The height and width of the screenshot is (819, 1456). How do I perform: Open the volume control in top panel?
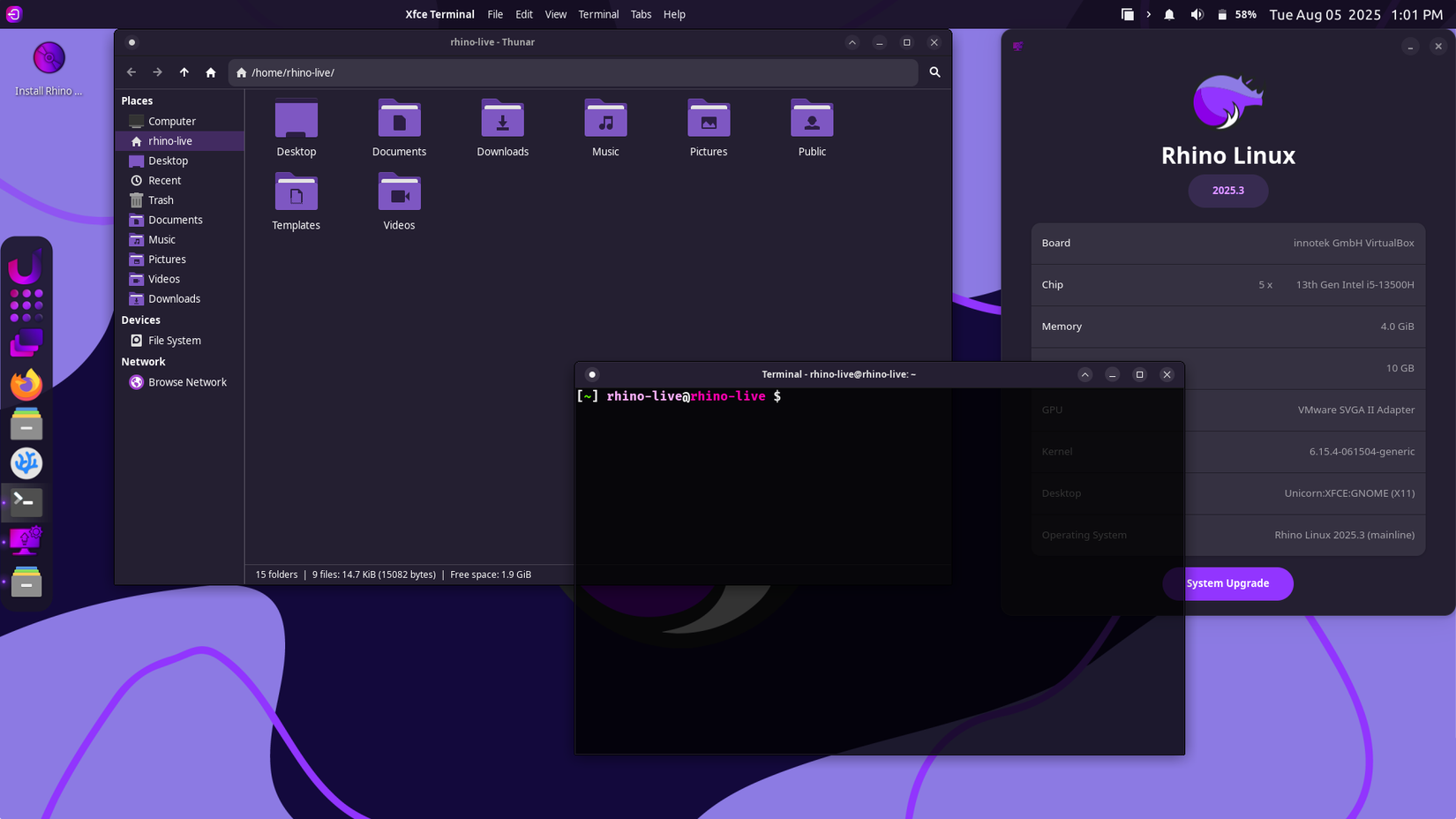pos(1197,14)
